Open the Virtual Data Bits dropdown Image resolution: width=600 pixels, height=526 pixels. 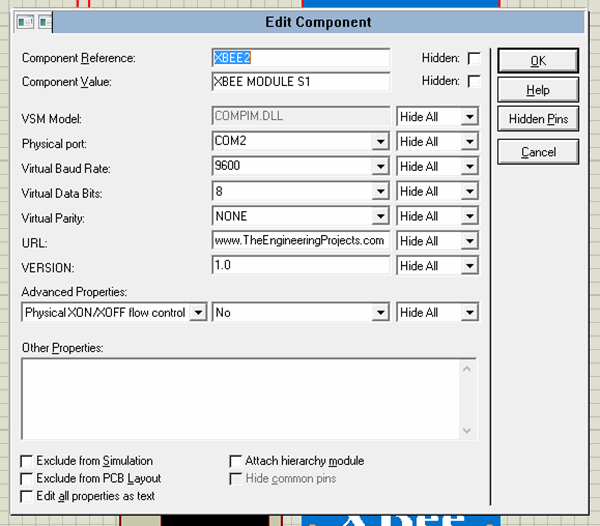[380, 192]
